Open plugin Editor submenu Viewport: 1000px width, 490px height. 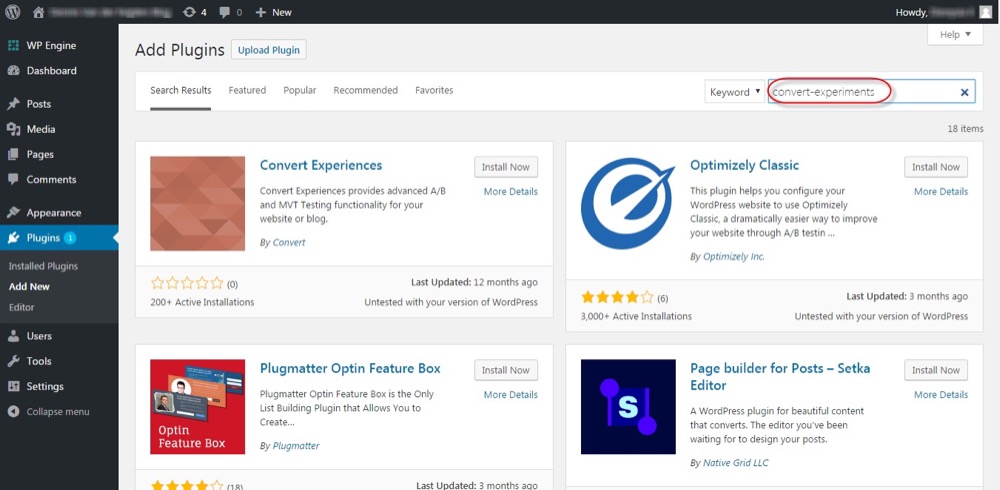coord(22,307)
